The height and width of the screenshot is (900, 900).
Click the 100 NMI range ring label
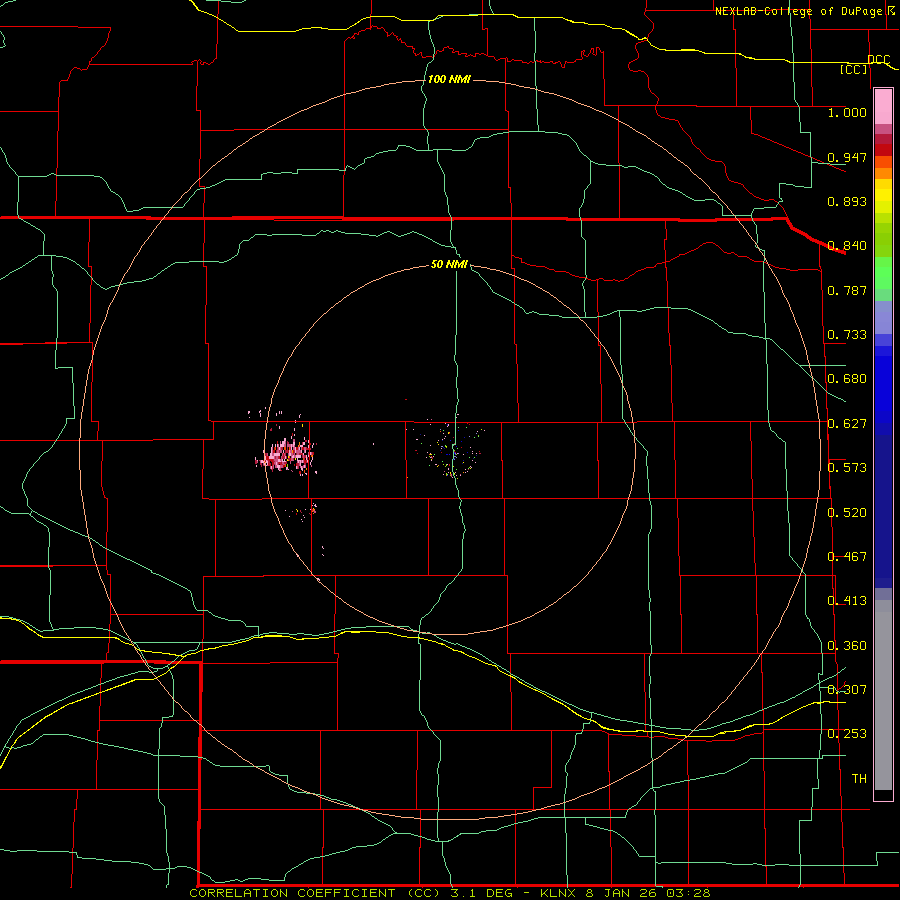[x=449, y=79]
